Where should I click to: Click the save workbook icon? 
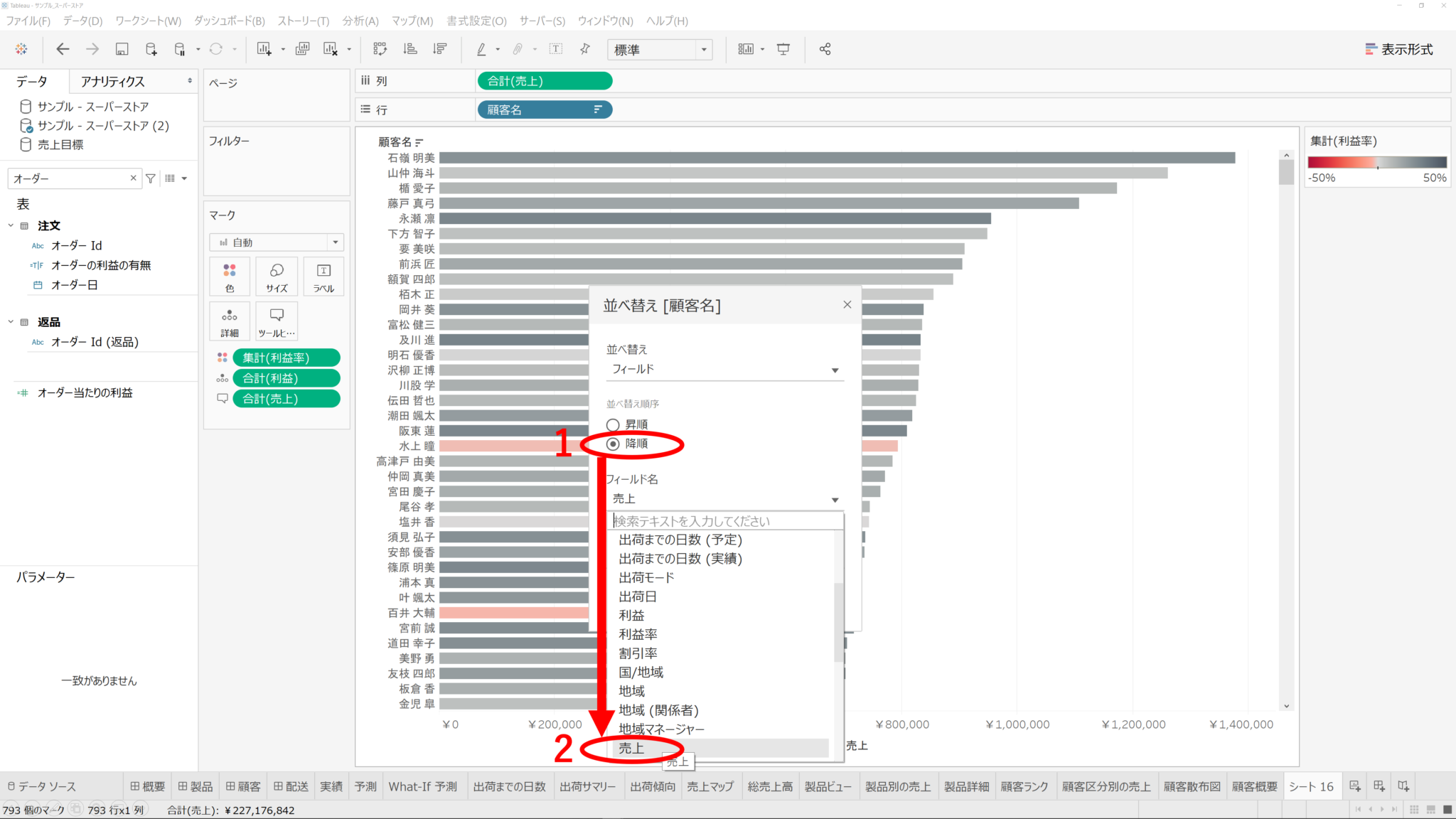[x=122, y=49]
